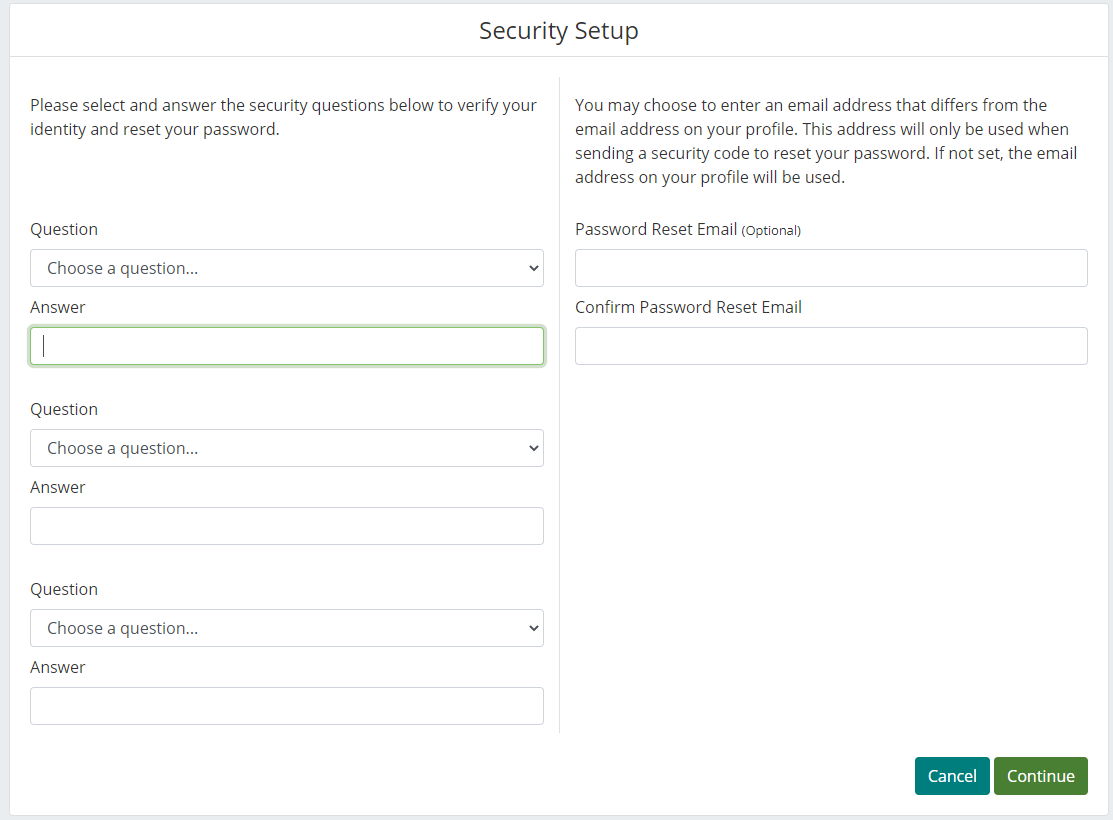This screenshot has width=1113, height=820.
Task: Click the chevron arrow on the second question dropdown
Action: point(533,448)
